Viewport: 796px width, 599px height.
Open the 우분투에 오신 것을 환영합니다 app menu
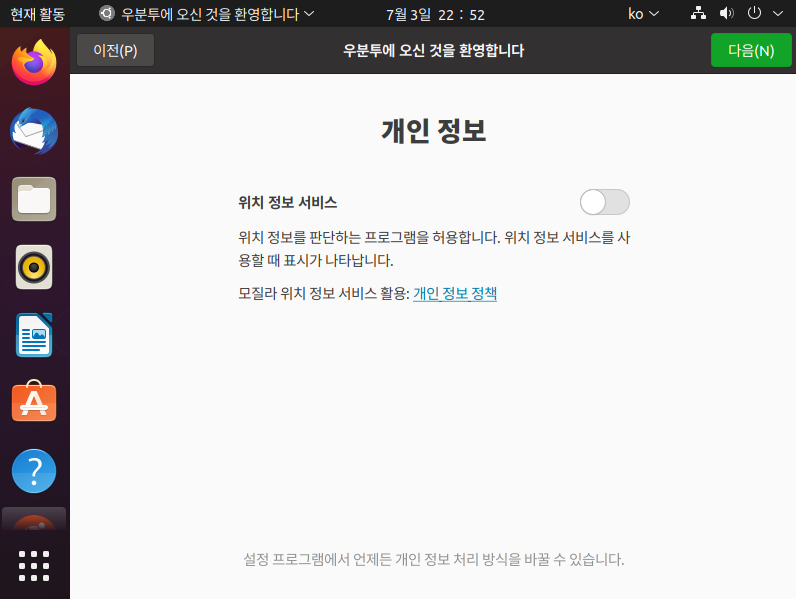click(207, 14)
